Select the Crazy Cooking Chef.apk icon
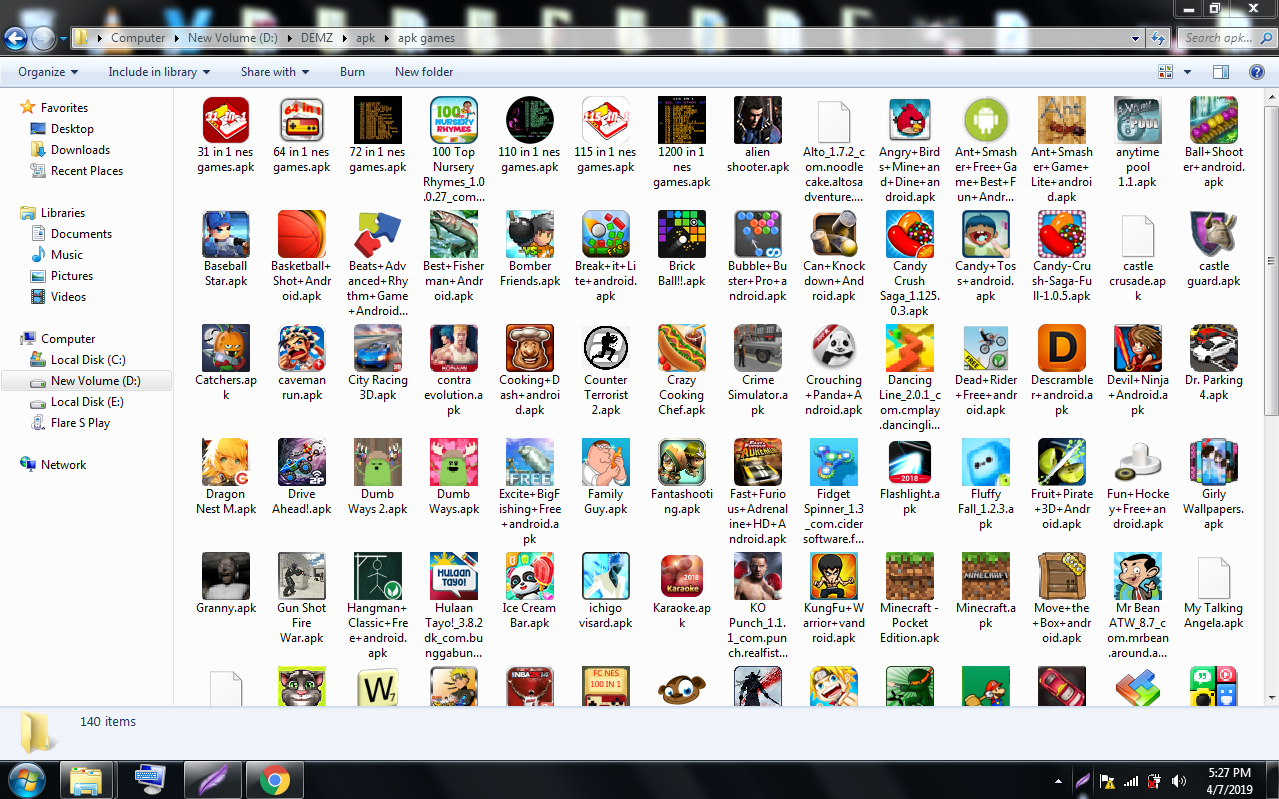Screen dimensions: 1279x799 [681, 348]
